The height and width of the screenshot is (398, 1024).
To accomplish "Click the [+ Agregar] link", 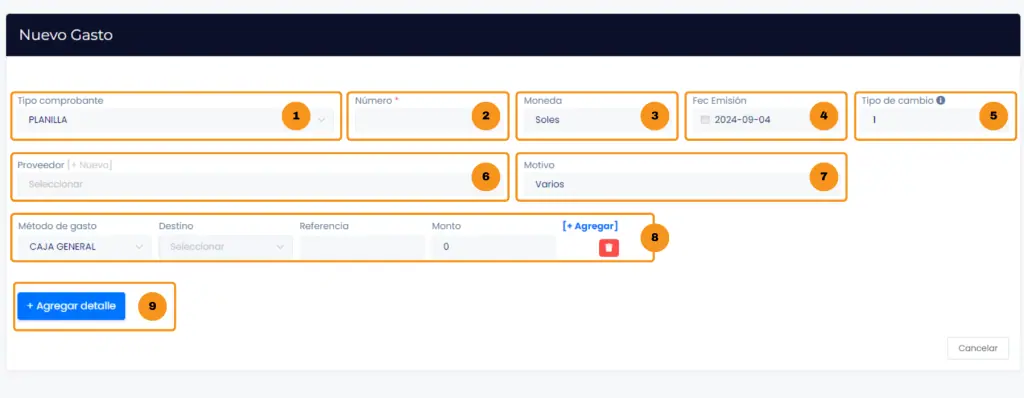I will tap(590, 226).
